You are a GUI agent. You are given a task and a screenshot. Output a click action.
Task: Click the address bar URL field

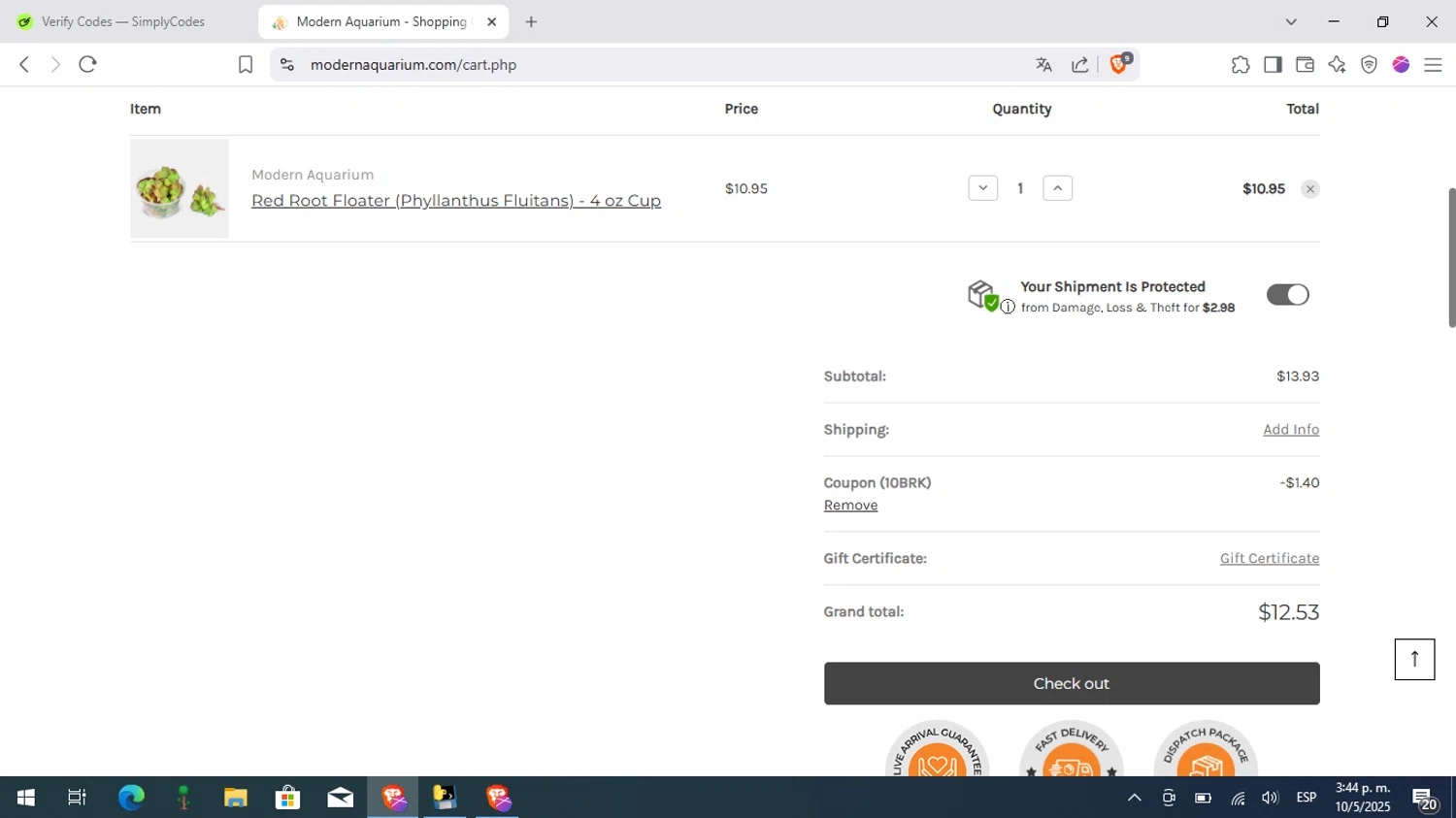tap(660, 64)
